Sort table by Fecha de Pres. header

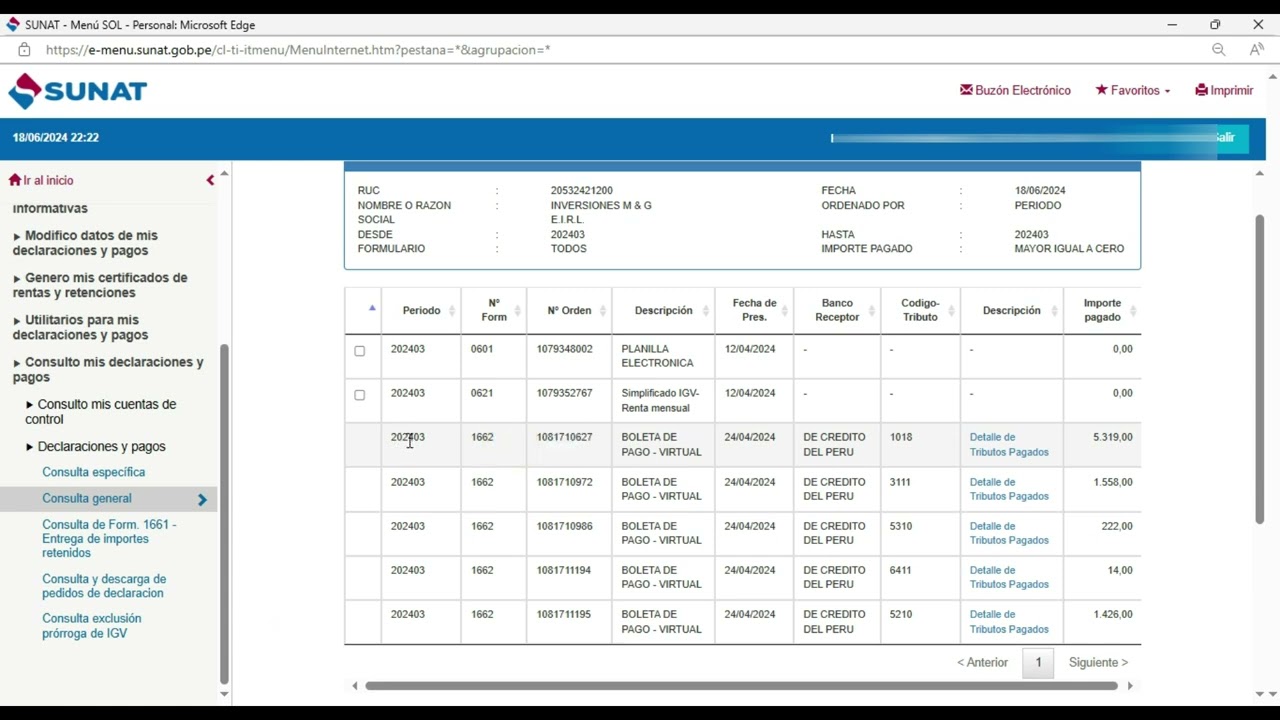pos(754,310)
